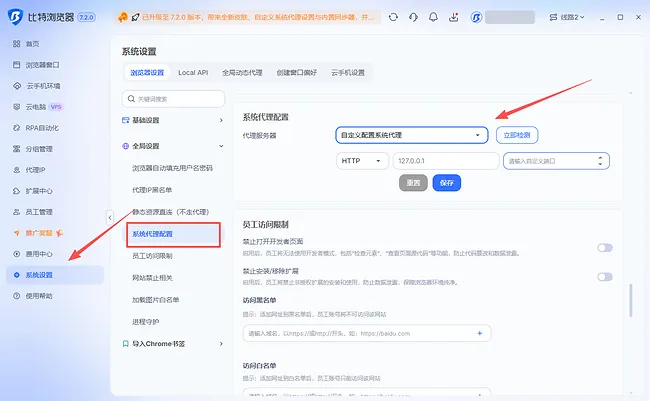
Task: Select 进程守护 item
Action: coord(146,322)
